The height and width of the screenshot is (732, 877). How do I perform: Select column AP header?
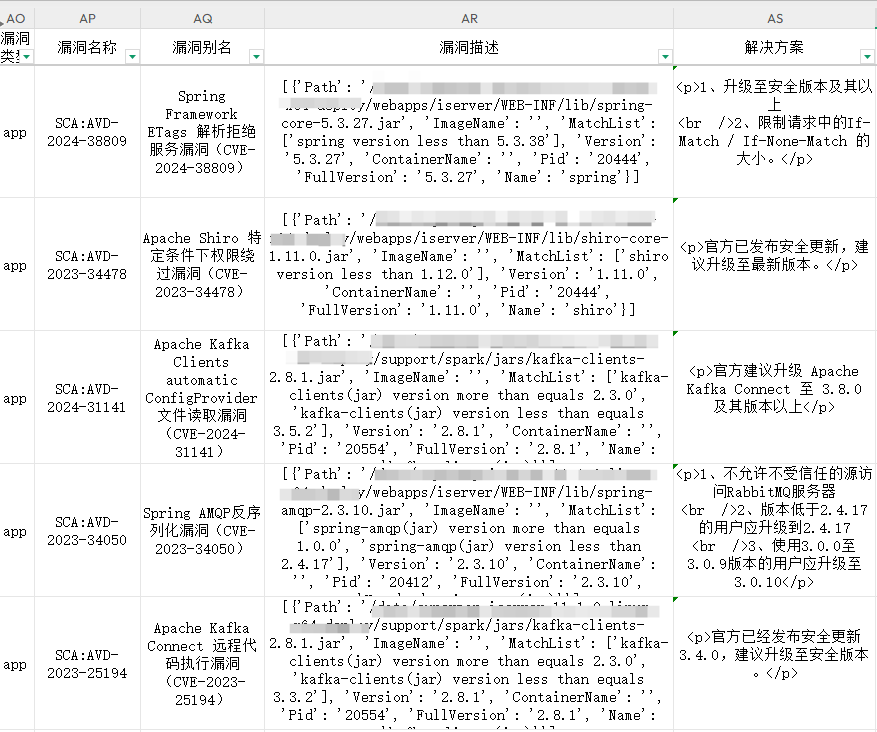pos(87,18)
